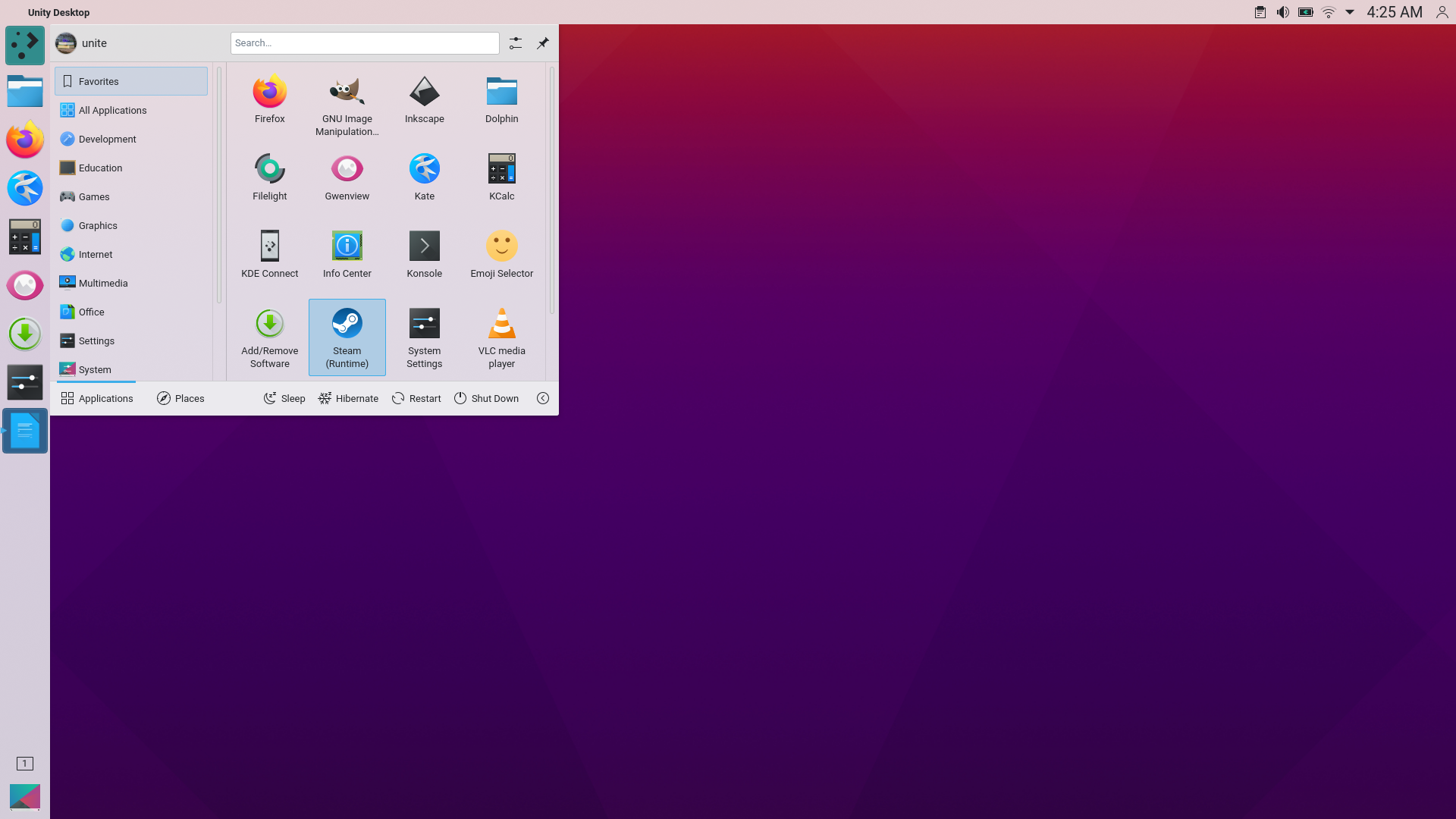Click the 4:25 AM clock
Viewport: 1456px width, 819px height.
coord(1395,12)
